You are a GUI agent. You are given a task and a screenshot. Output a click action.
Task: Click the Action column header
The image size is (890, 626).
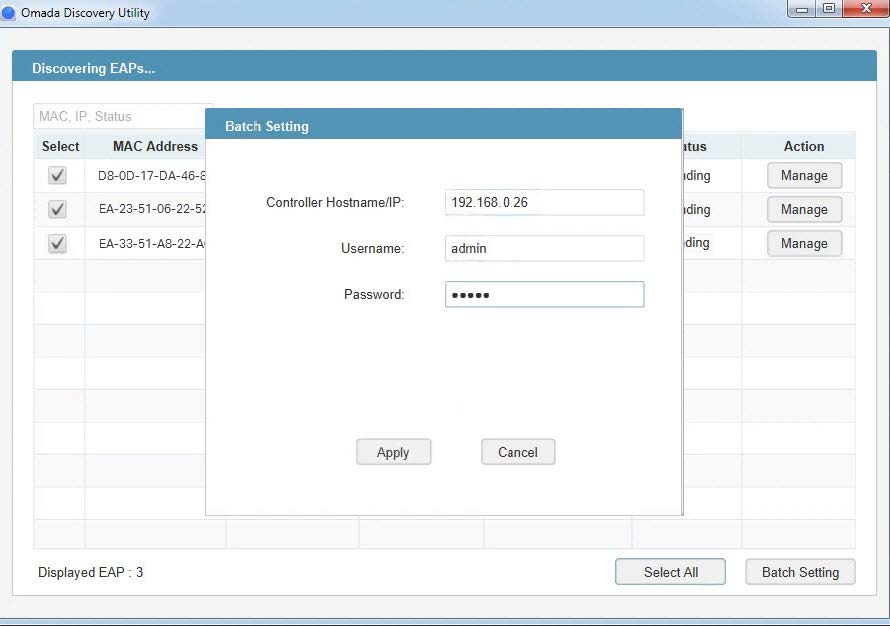(804, 146)
